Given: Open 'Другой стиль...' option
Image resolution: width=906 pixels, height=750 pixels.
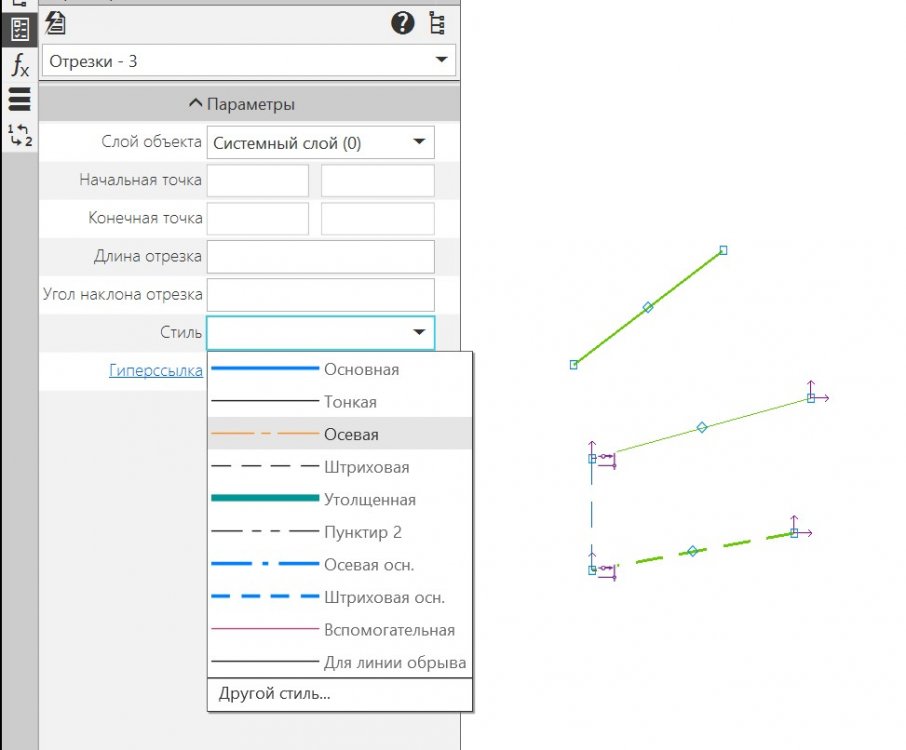Looking at the screenshot, I should [340, 693].
